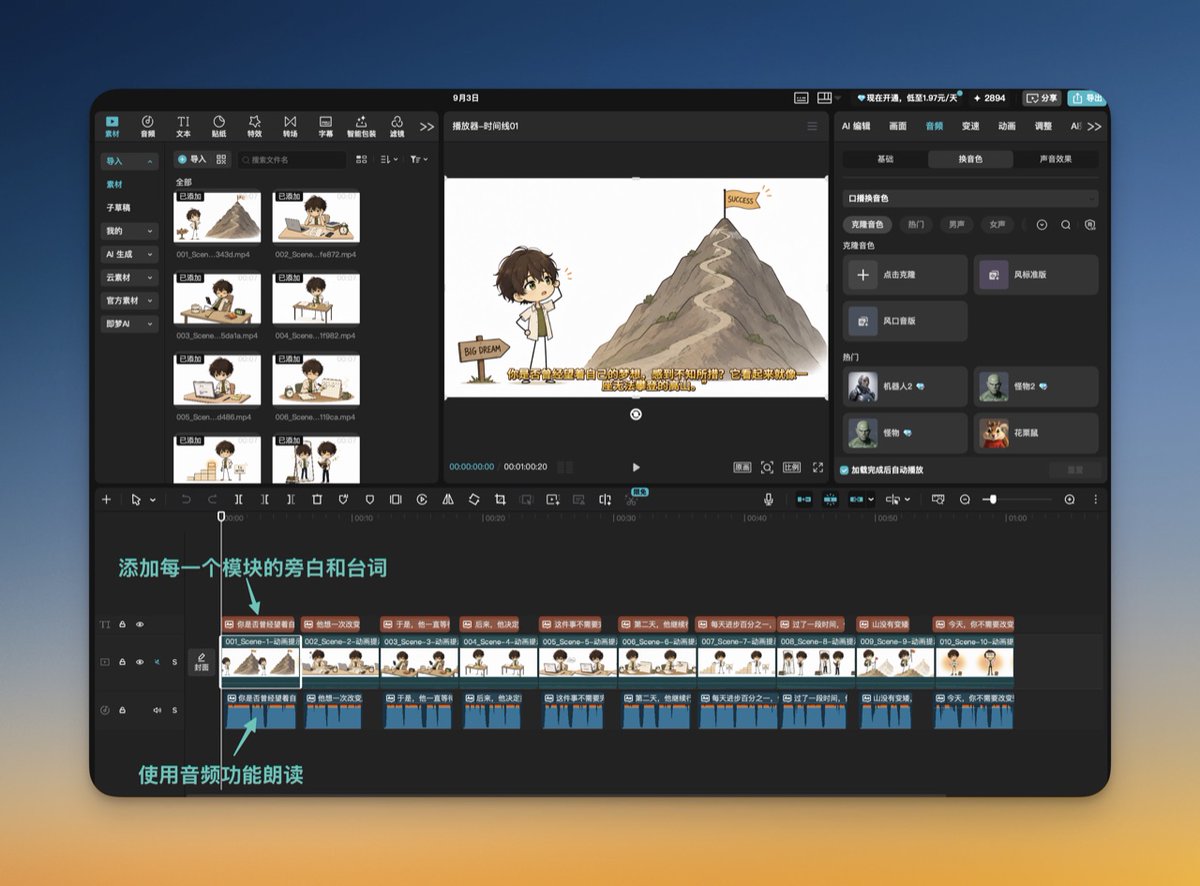
Task: Open the 贴纸 stickers panel
Action: coord(219,126)
